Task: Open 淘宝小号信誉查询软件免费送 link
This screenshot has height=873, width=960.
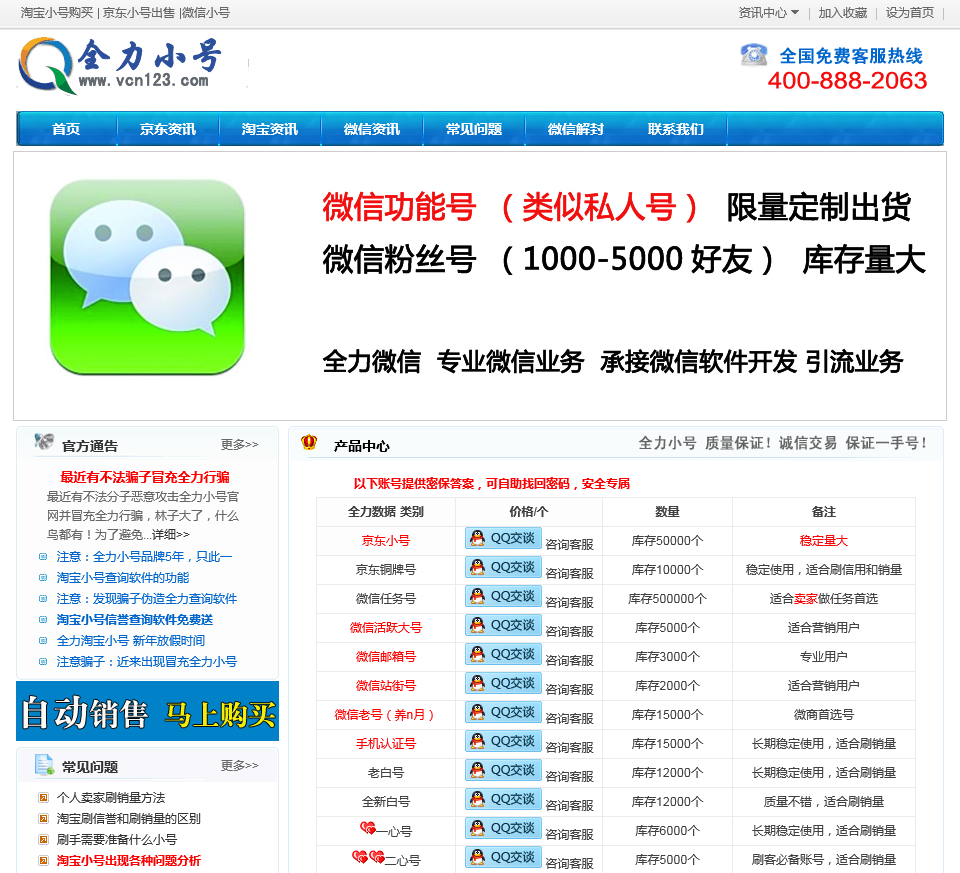Action: pyautogui.click(x=135, y=620)
